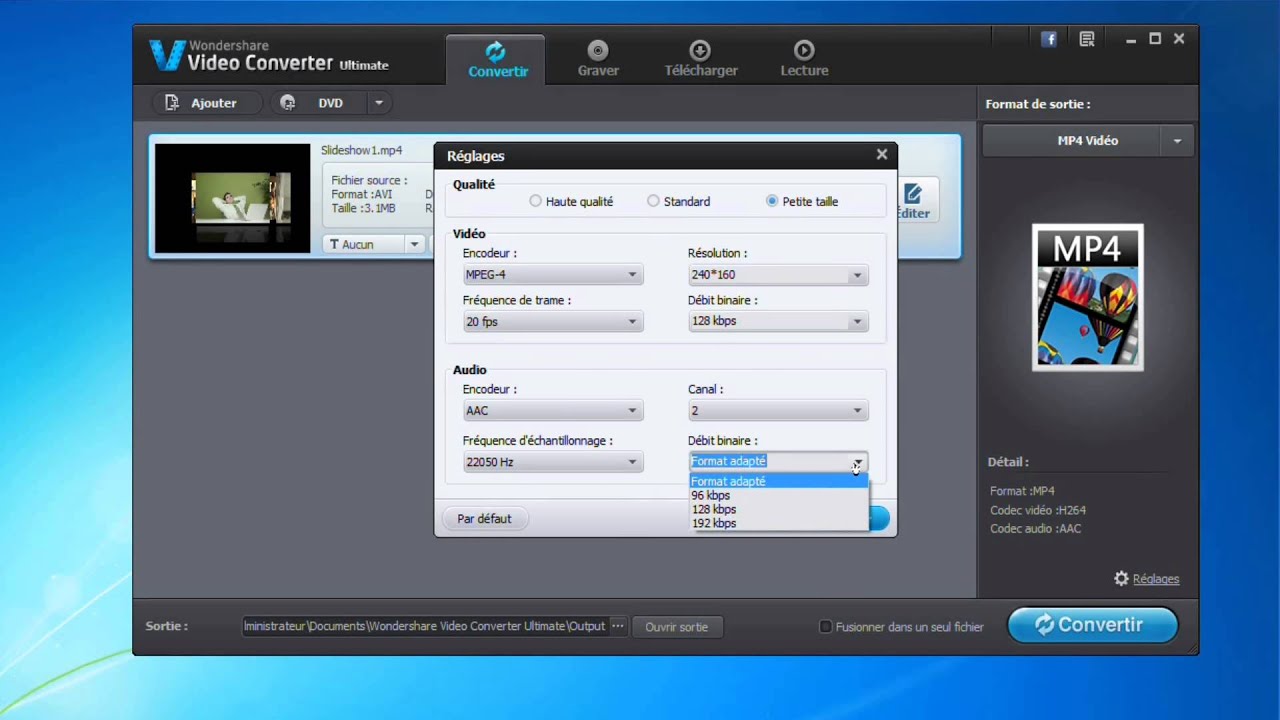Select the Petite taille radio button
The width and height of the screenshot is (1280, 720).
pyautogui.click(x=771, y=201)
